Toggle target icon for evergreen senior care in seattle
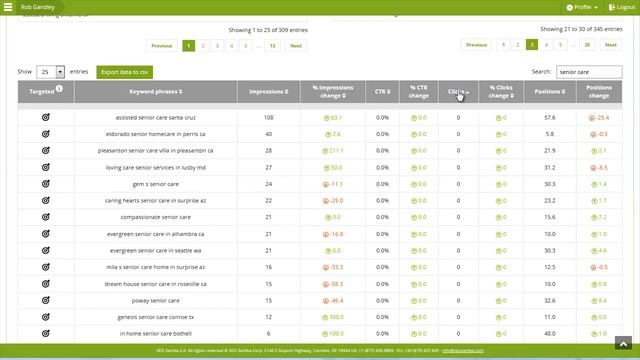640x360 pixels. point(46,251)
